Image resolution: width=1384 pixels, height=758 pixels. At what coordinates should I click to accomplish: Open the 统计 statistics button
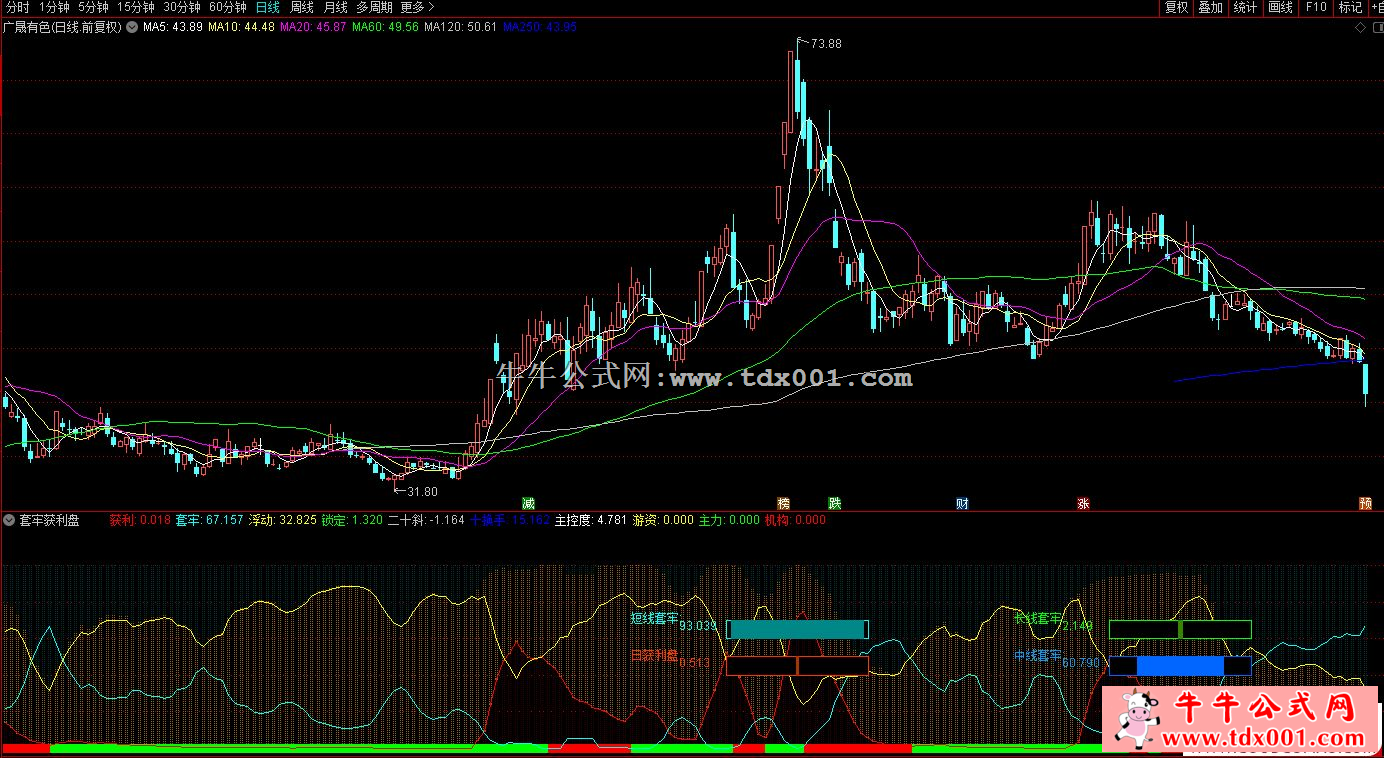[x=1245, y=7]
